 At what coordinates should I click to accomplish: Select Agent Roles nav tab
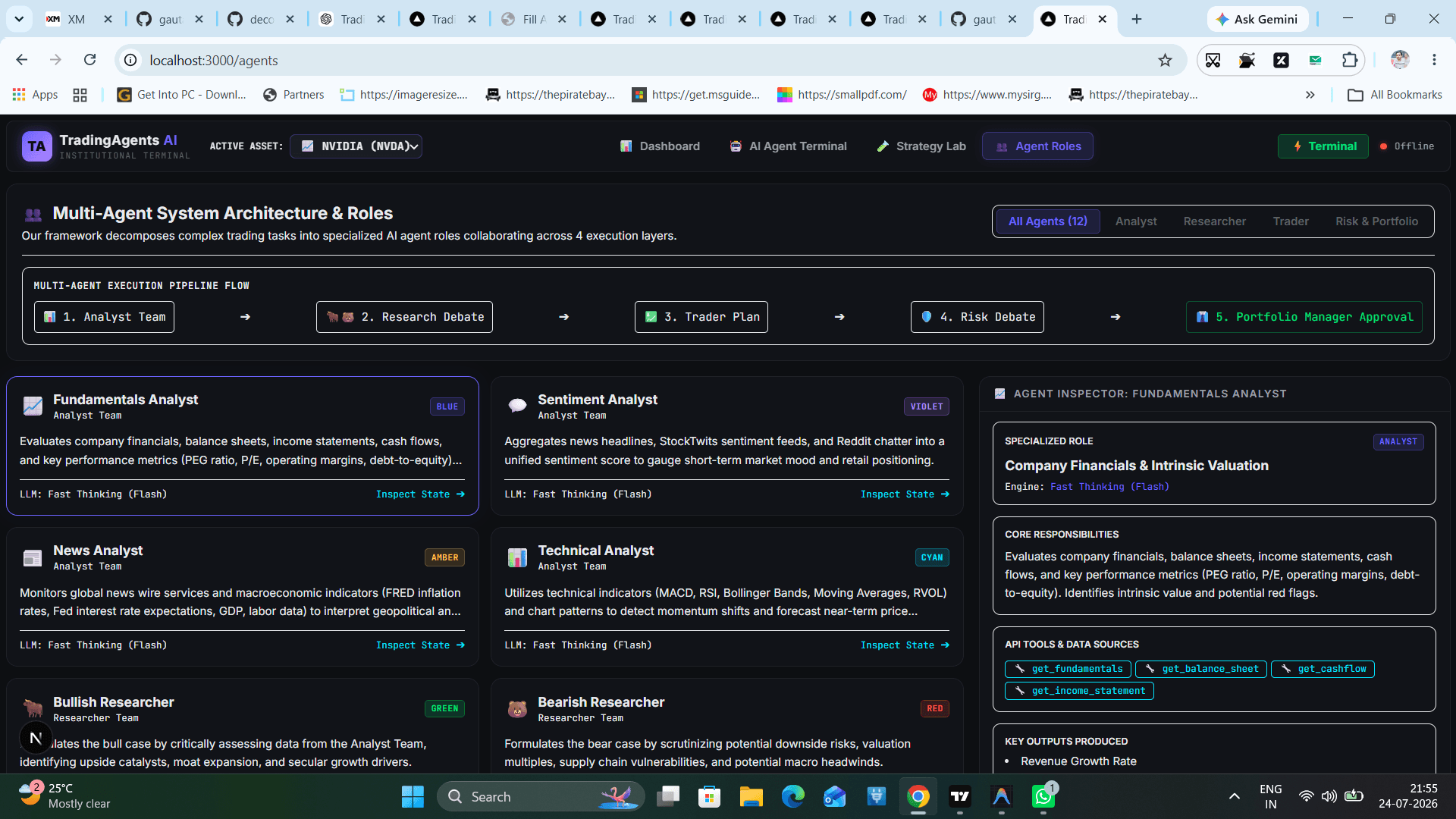pyautogui.click(x=1037, y=146)
